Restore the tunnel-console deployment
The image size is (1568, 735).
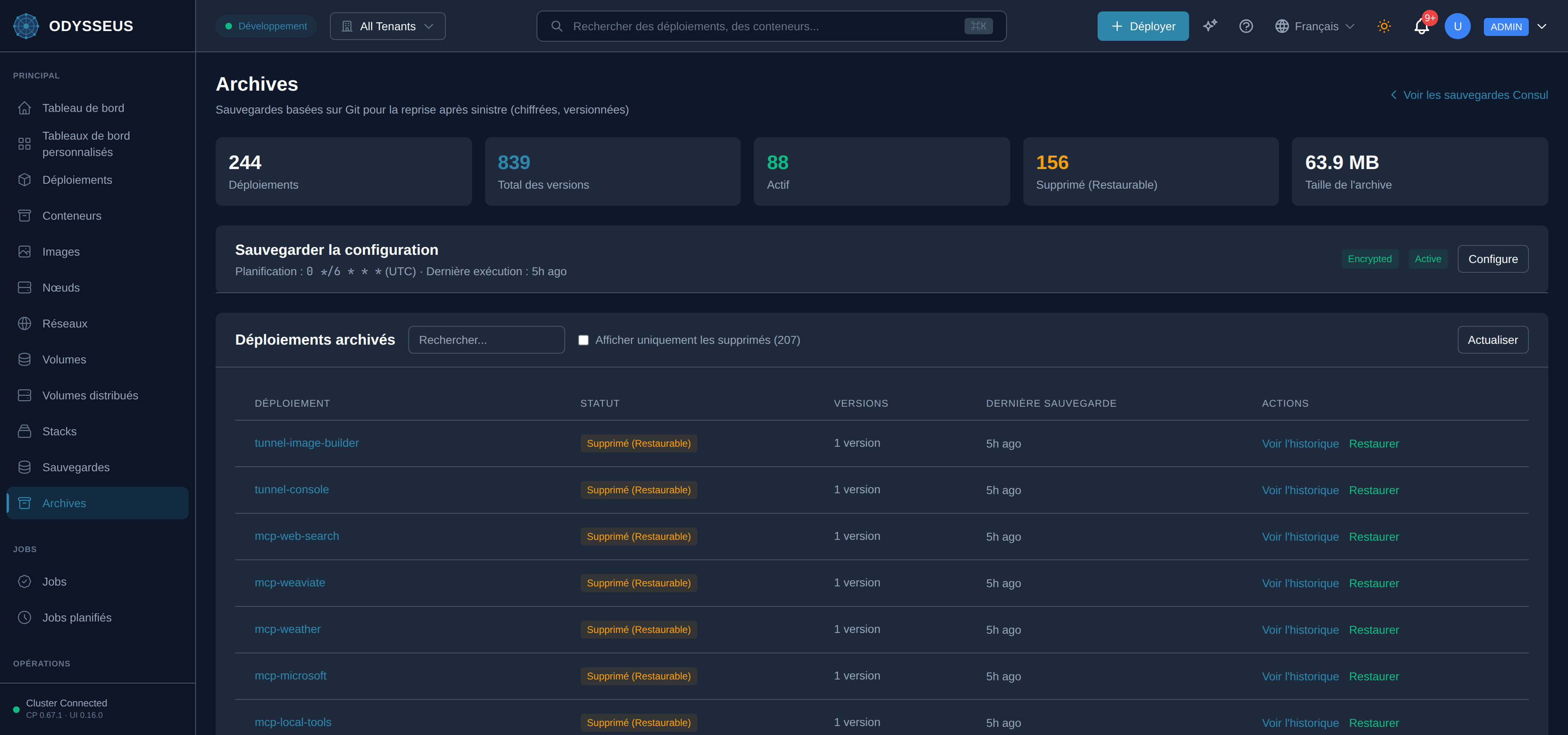pyautogui.click(x=1373, y=490)
